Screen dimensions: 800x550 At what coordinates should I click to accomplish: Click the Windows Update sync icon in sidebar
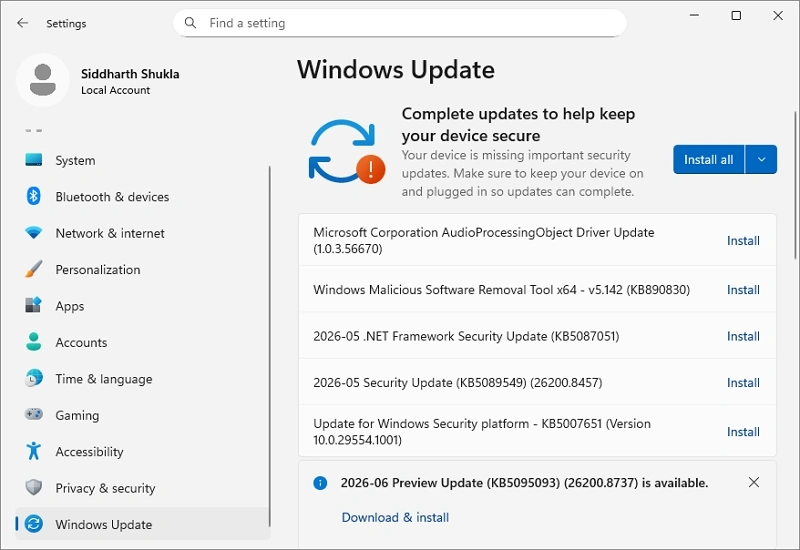pyautogui.click(x=34, y=523)
